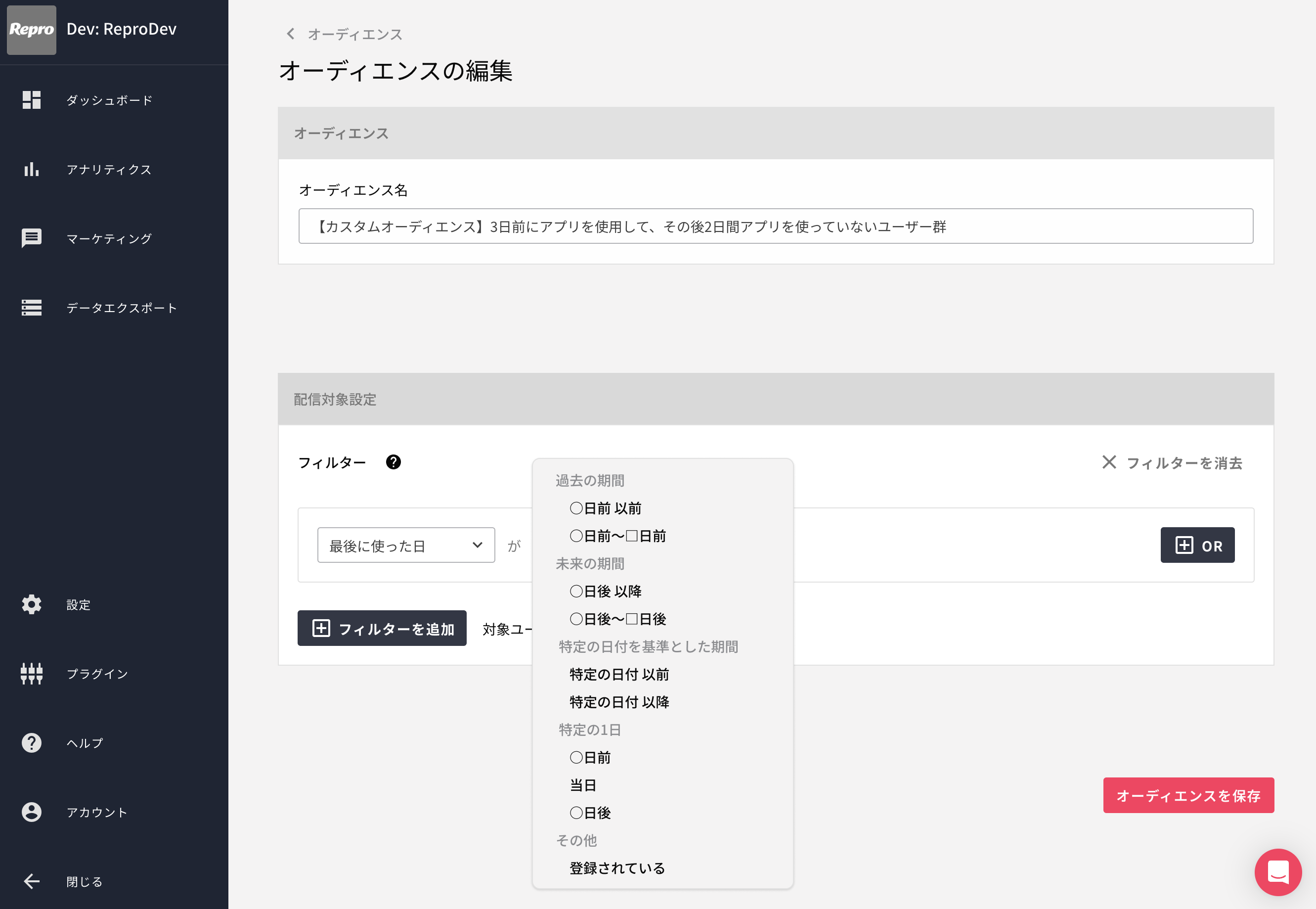Click the back chevron next to オーディエンス
1316x909 pixels.
290,34
